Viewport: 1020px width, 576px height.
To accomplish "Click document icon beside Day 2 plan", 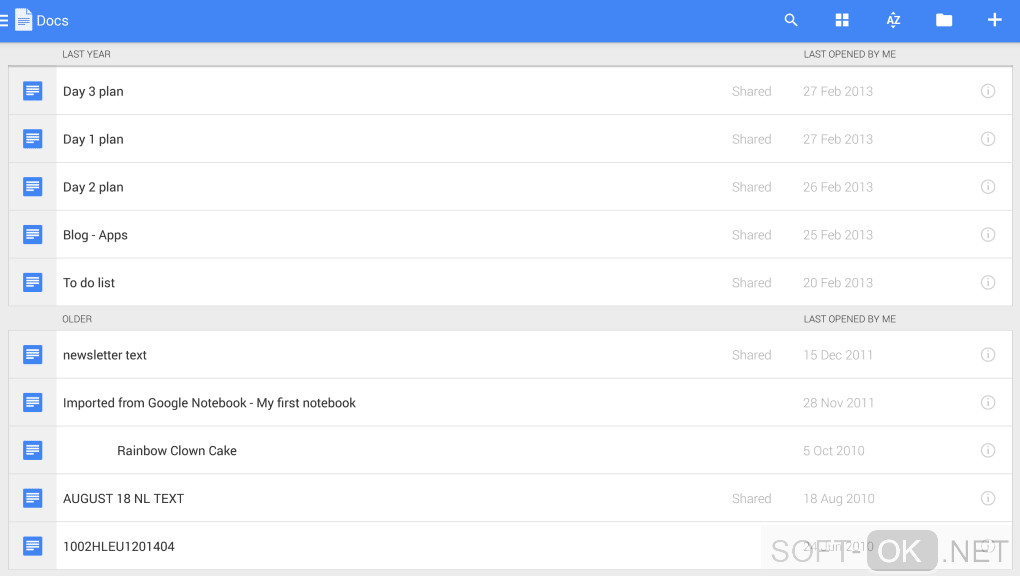I will [x=33, y=187].
